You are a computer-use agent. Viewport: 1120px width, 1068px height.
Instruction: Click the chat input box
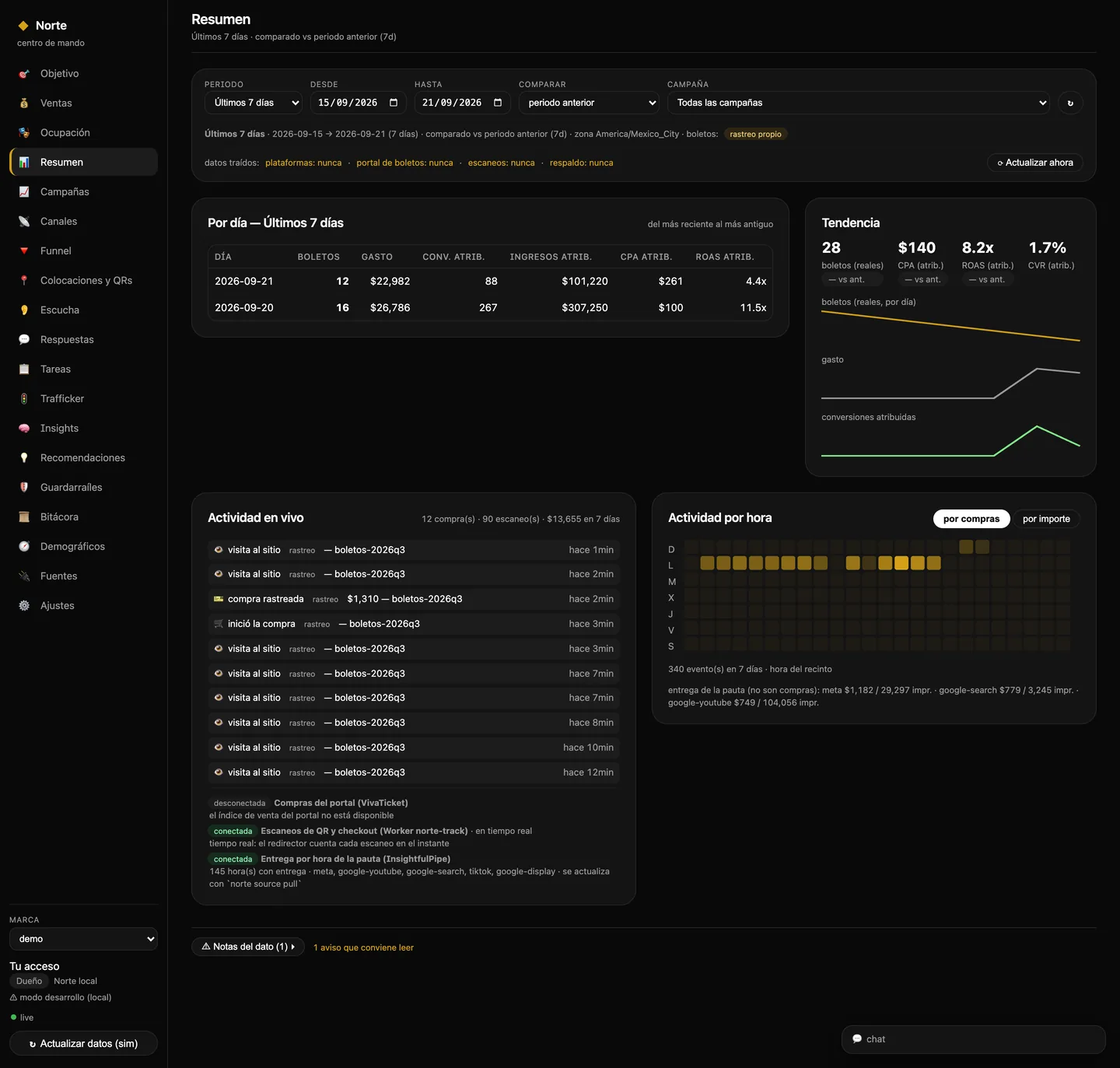pyautogui.click(x=973, y=1039)
